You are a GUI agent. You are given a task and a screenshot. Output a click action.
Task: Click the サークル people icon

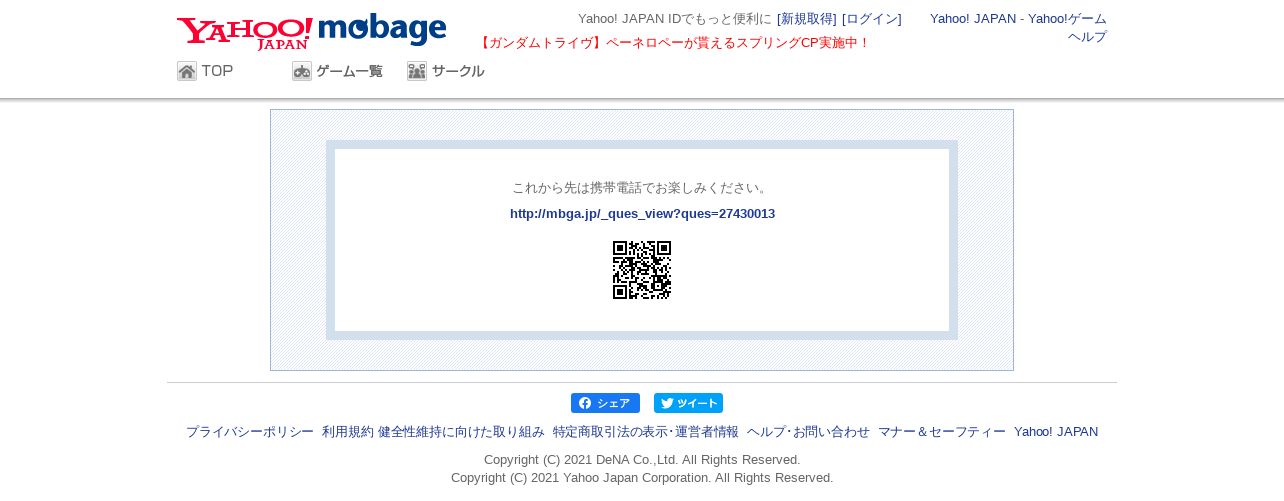click(417, 71)
